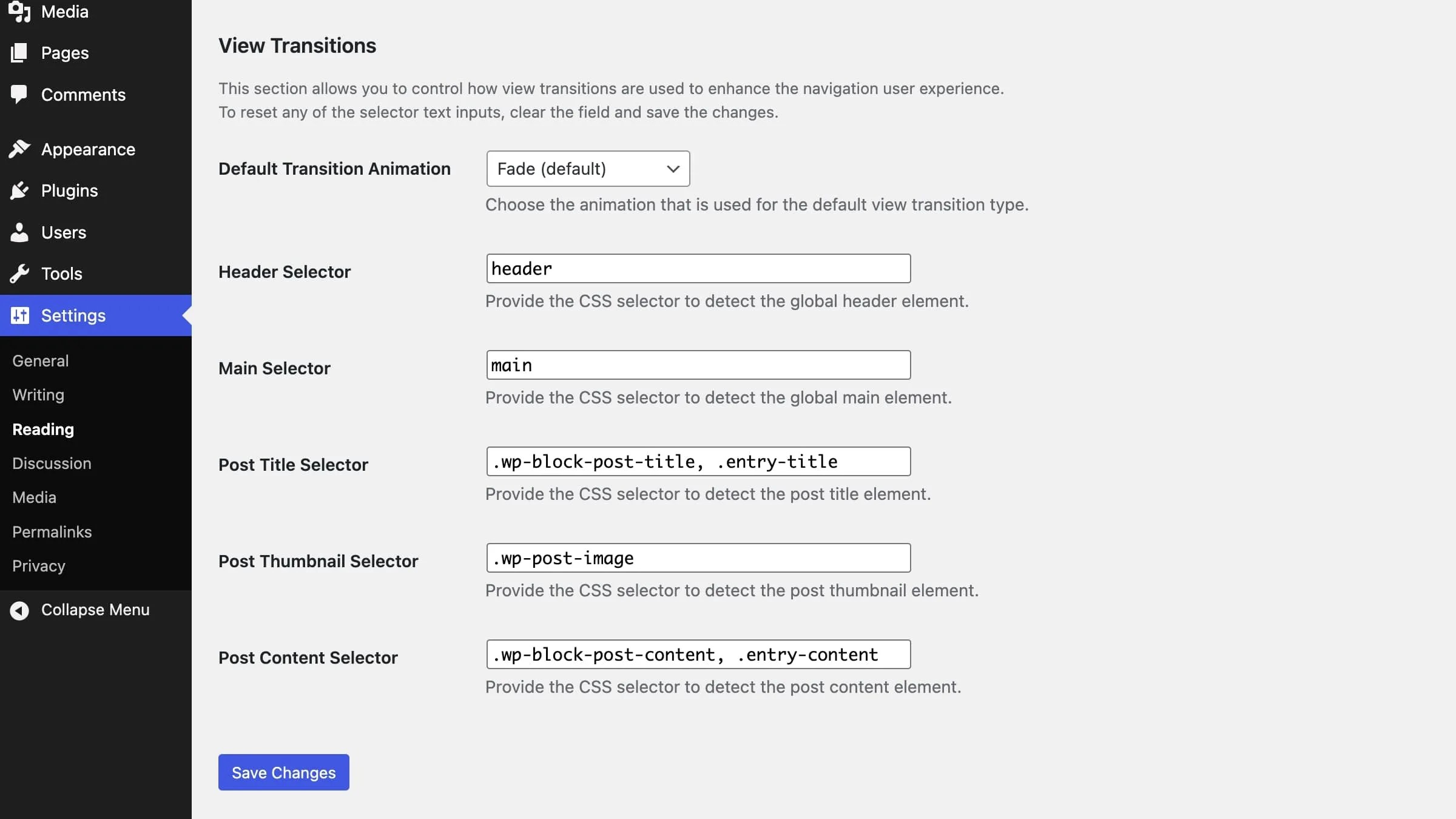The image size is (1456, 819).
Task: Click the Post Thumbnail Selector input
Action: (x=698, y=558)
